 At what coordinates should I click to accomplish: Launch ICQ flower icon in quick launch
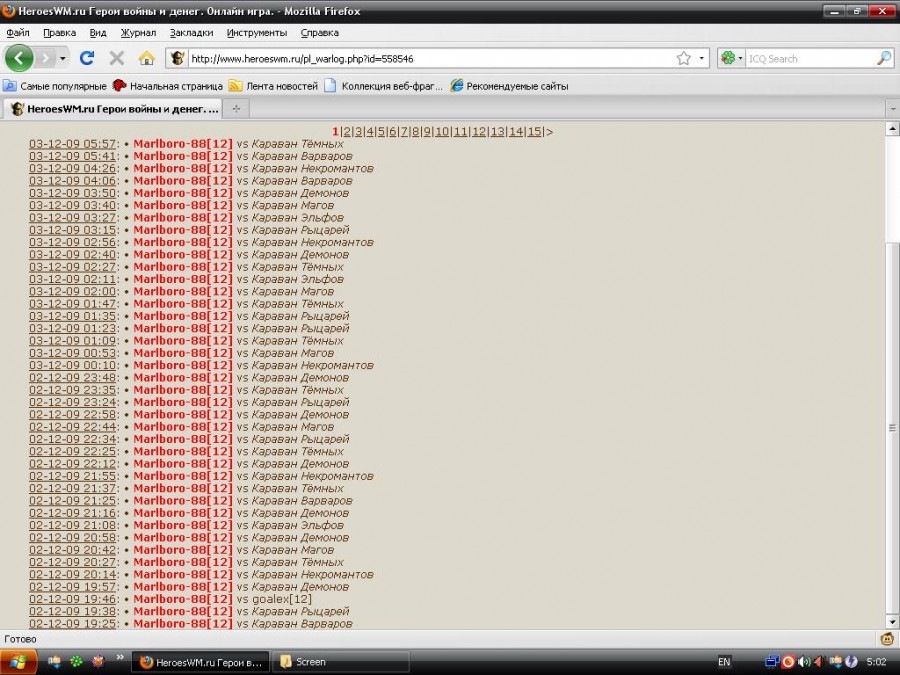point(76,661)
